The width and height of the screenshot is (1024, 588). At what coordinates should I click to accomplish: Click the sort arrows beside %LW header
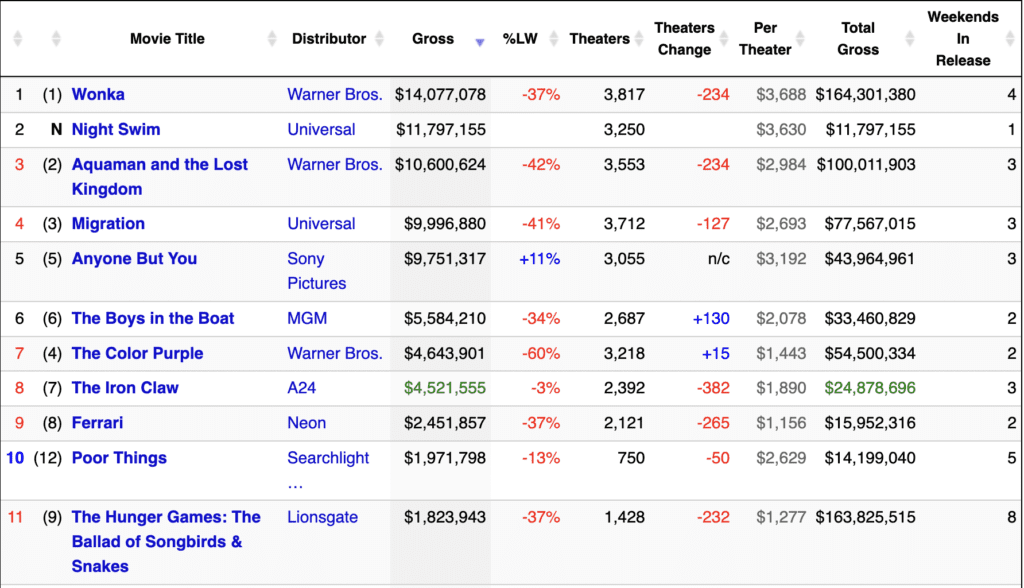(x=554, y=39)
